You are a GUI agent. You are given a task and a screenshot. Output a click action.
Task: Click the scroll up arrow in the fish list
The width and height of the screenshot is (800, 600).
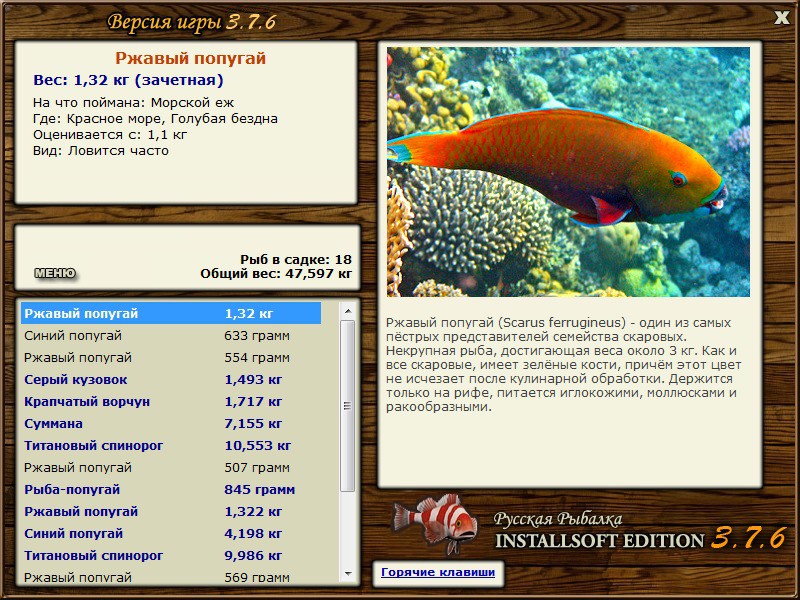(x=348, y=311)
